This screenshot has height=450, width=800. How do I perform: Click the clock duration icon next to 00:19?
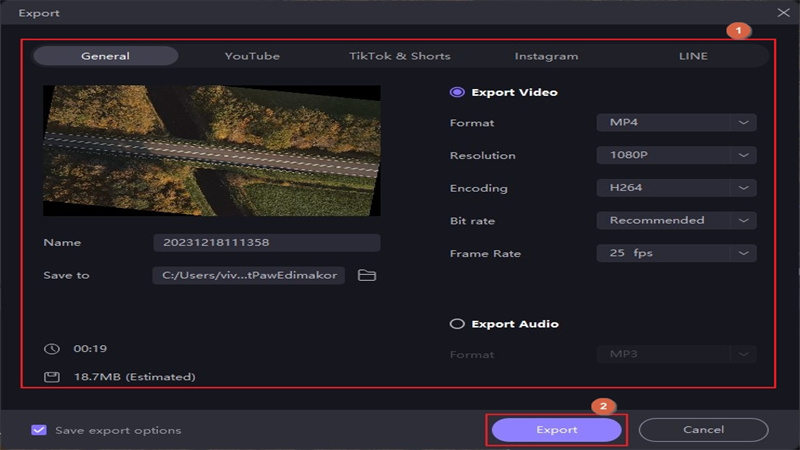click(x=52, y=349)
